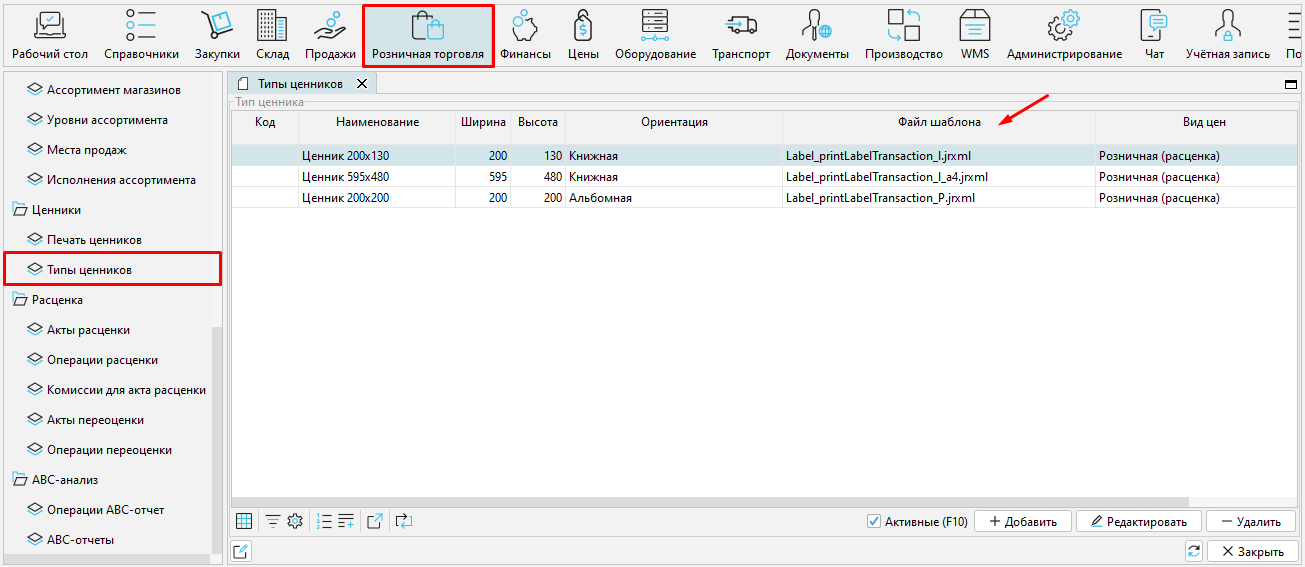Select the Типы ценников tab
The height and width of the screenshot is (567, 1305).
[299, 84]
